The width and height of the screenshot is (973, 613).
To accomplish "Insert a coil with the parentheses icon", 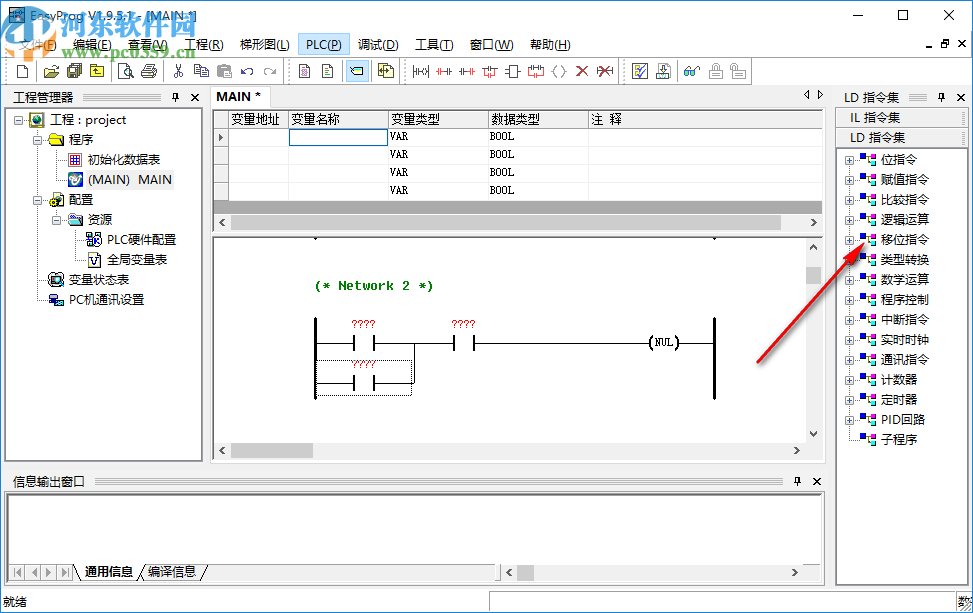I will (558, 71).
